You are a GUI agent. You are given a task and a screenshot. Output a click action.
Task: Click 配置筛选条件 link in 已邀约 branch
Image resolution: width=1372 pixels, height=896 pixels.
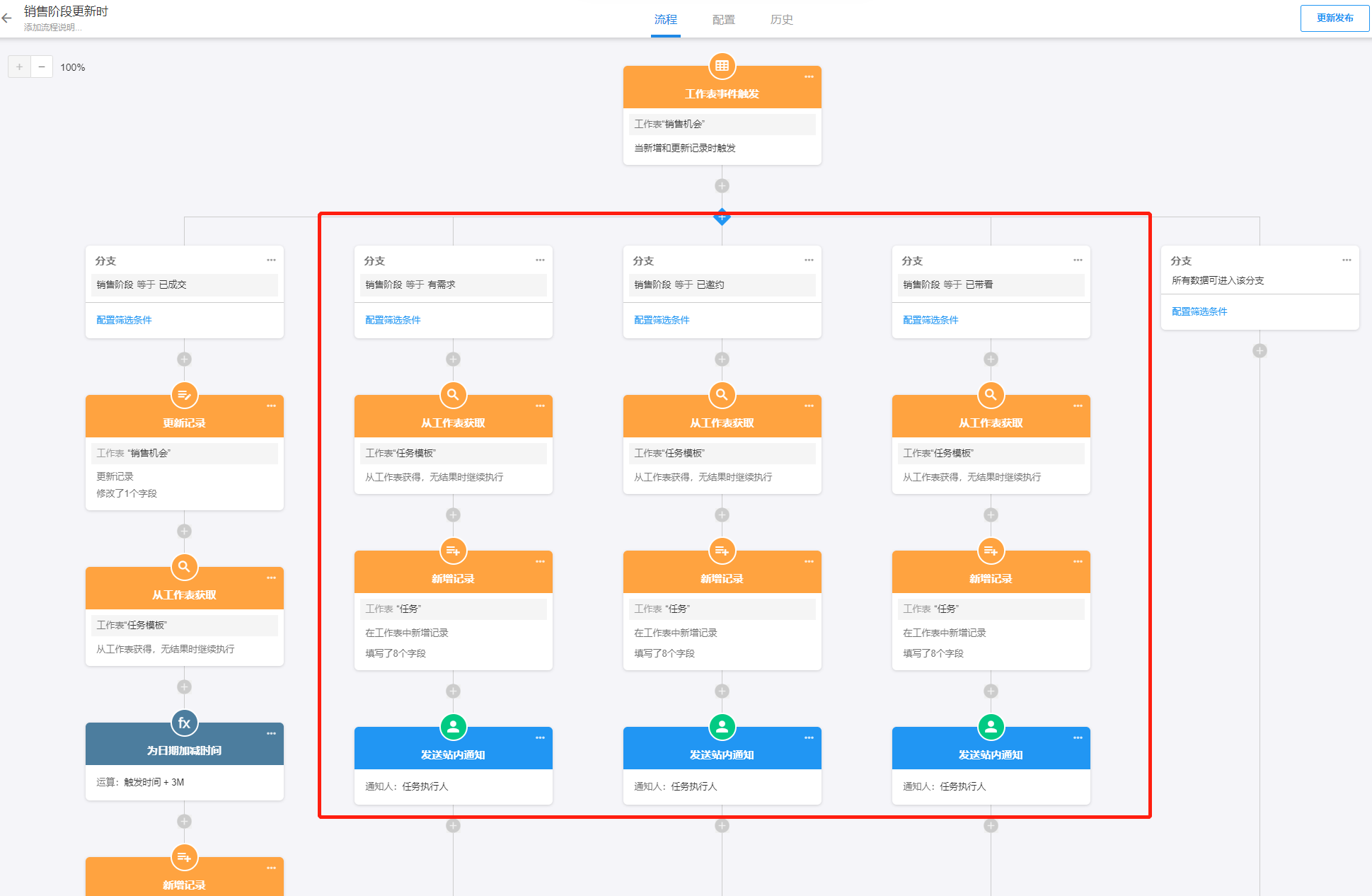[x=662, y=320]
